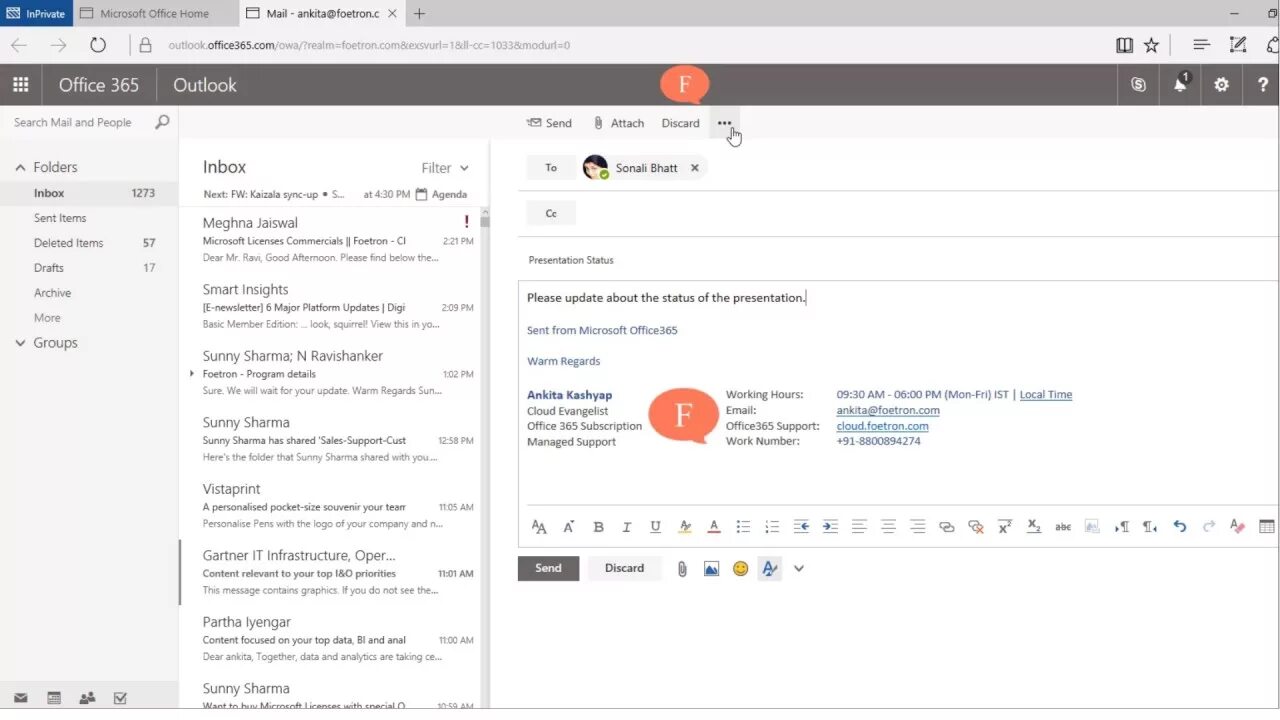1280x720 pixels.
Task: Remove Sonali Bhatt from recipients
Action: coord(694,168)
